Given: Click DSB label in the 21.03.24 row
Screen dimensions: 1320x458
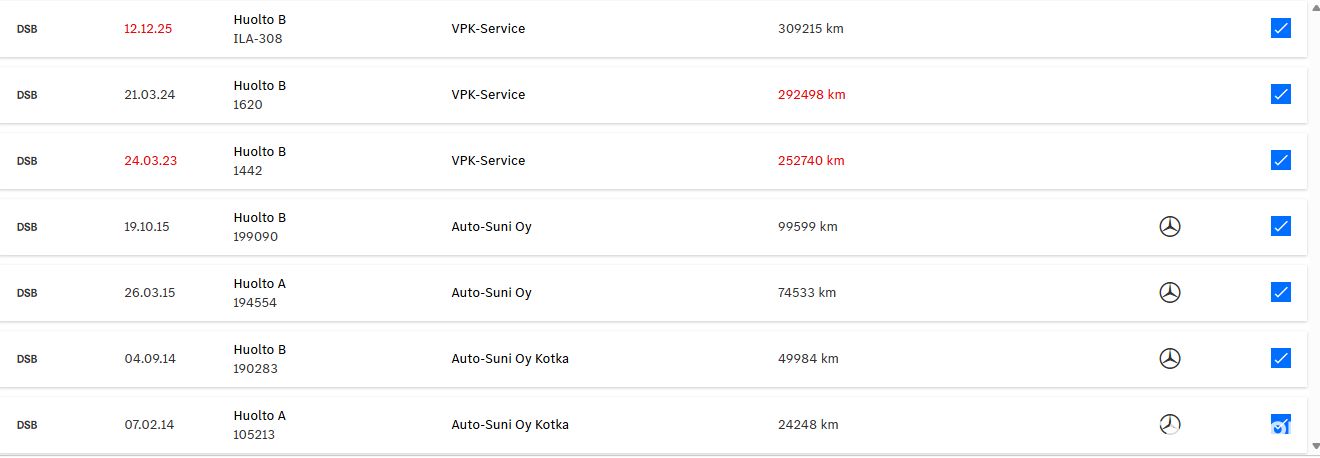Looking at the screenshot, I should click(27, 95).
